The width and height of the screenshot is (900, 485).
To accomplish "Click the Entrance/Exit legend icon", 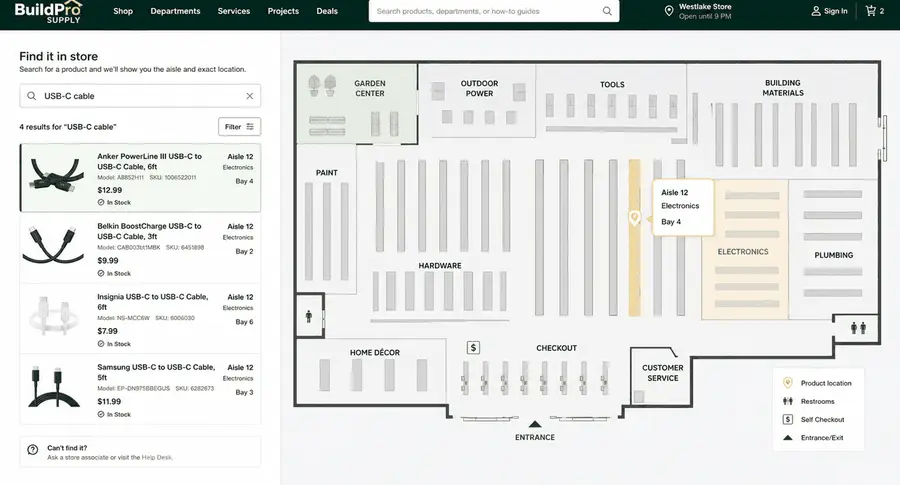I will tap(788, 437).
